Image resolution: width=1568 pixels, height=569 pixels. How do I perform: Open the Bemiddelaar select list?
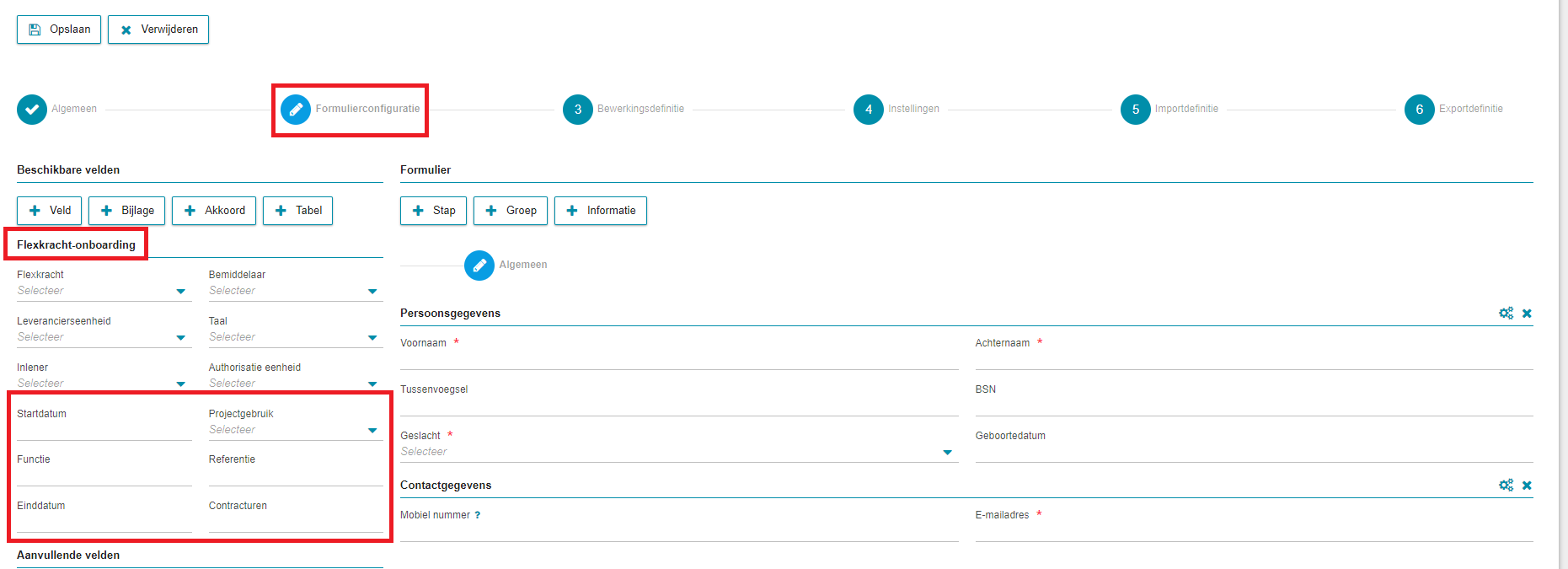[x=372, y=292]
